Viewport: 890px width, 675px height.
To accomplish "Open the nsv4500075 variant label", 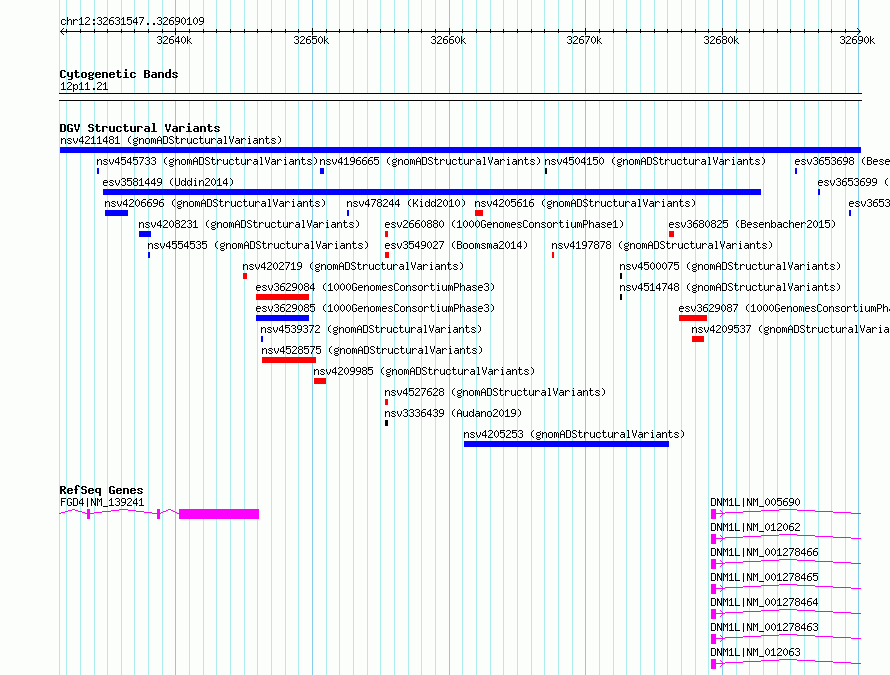I will (x=730, y=266).
